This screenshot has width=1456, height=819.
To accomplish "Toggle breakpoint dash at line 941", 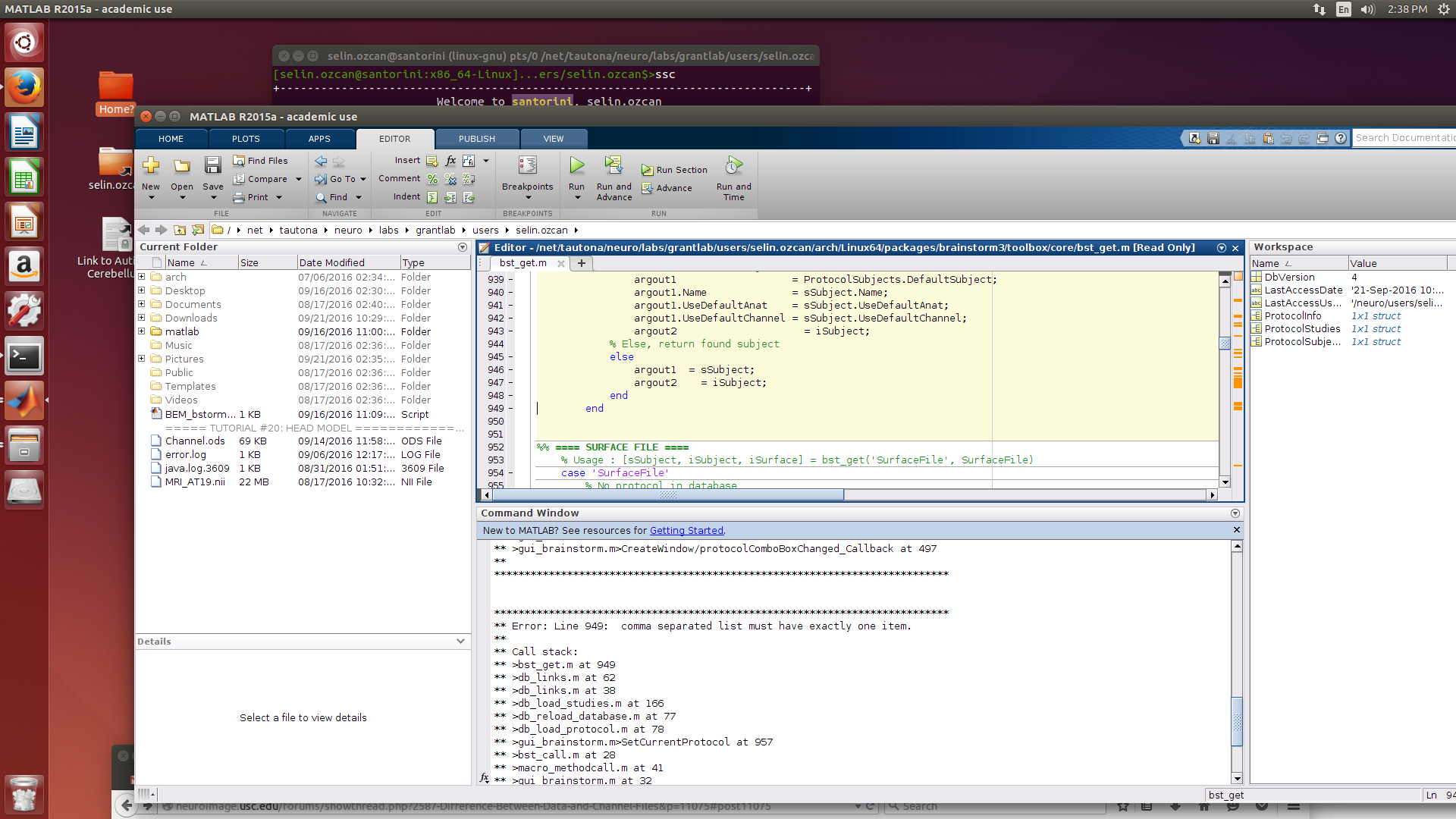I will tap(510, 306).
